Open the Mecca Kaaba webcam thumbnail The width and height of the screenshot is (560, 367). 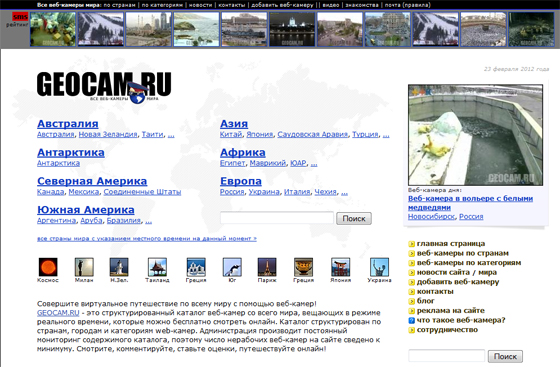(483, 29)
